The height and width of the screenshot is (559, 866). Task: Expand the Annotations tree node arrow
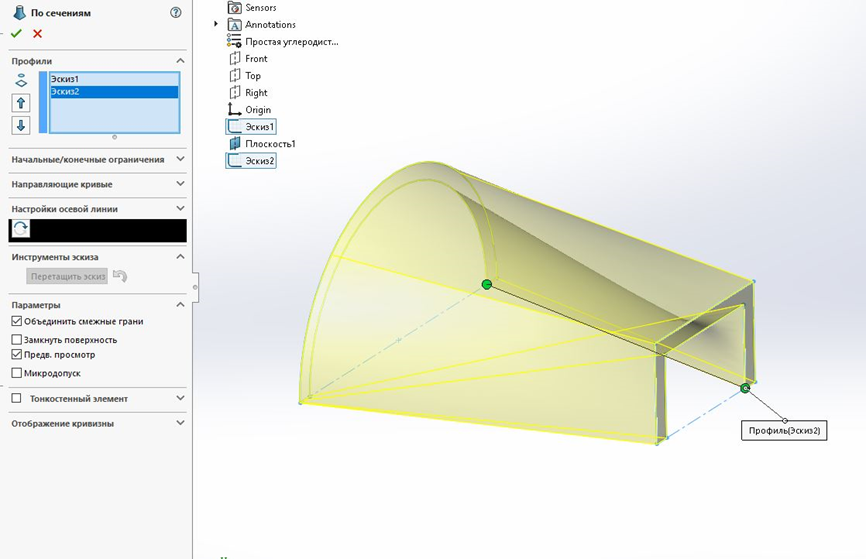[216, 24]
